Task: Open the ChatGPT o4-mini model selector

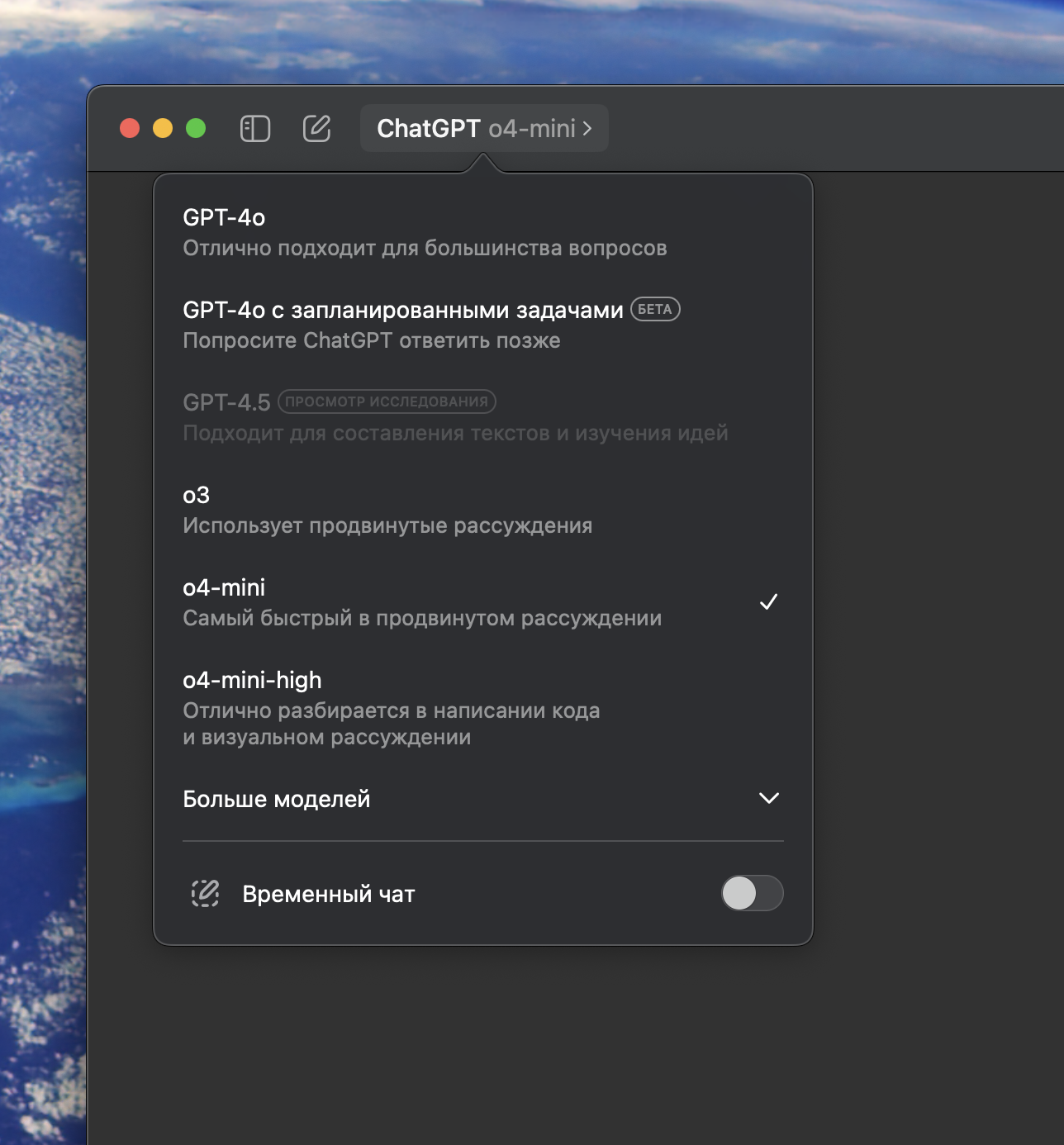Action: point(484,128)
